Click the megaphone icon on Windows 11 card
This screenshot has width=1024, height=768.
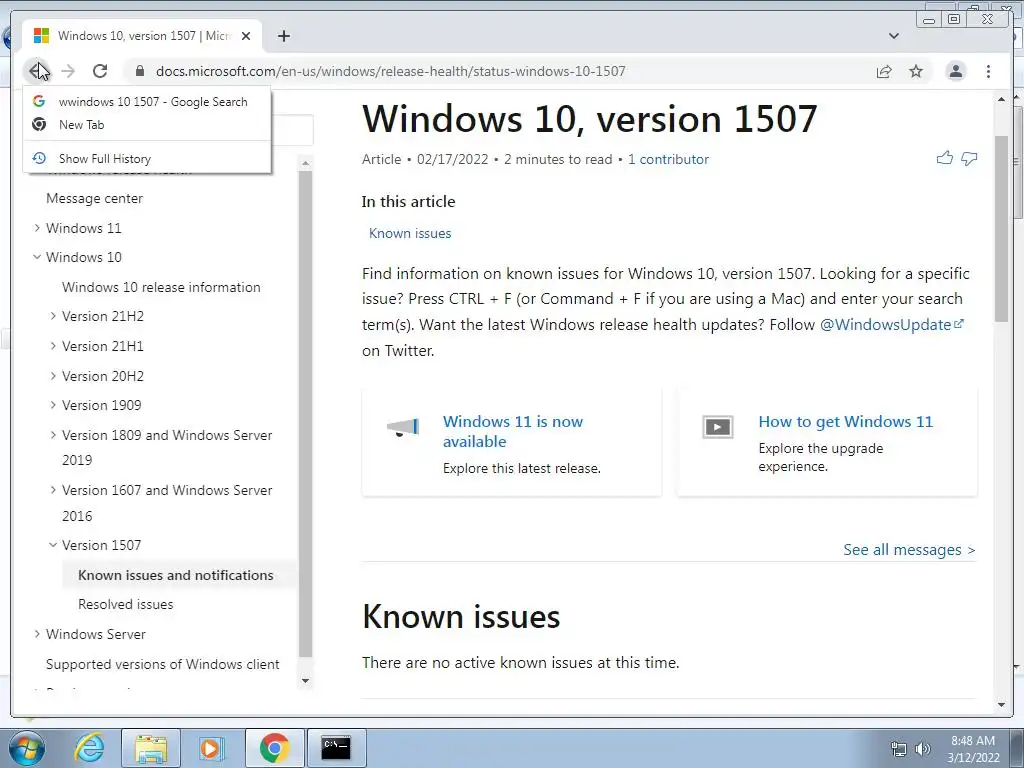click(402, 428)
